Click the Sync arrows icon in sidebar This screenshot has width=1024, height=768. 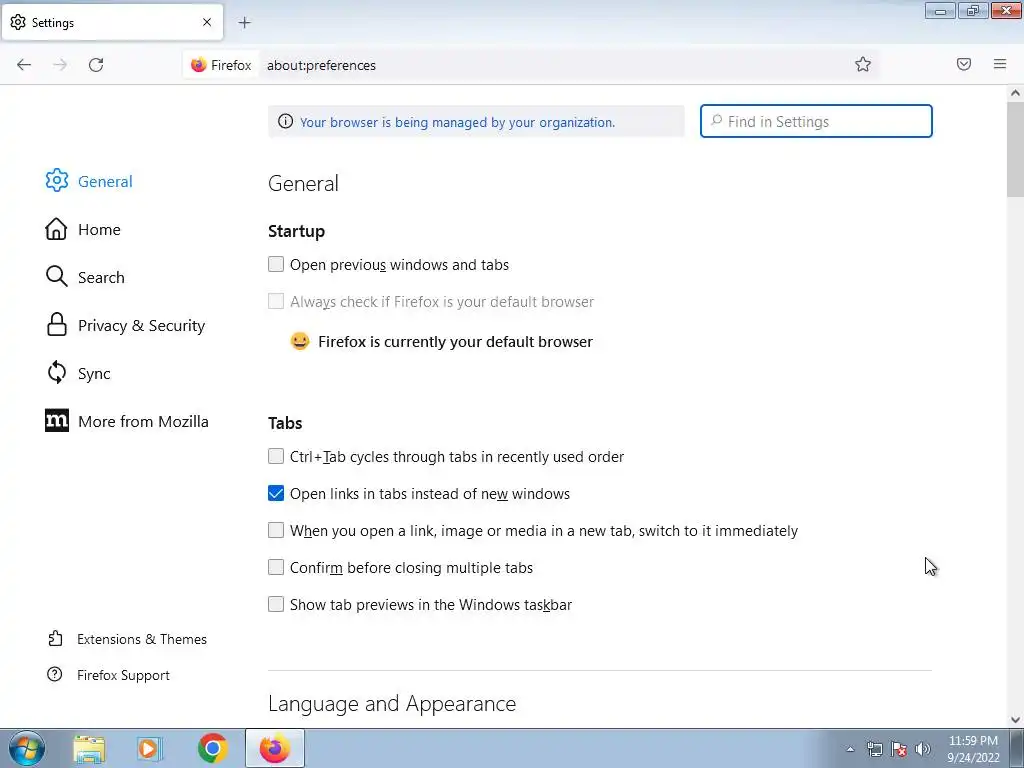pyautogui.click(x=56, y=373)
